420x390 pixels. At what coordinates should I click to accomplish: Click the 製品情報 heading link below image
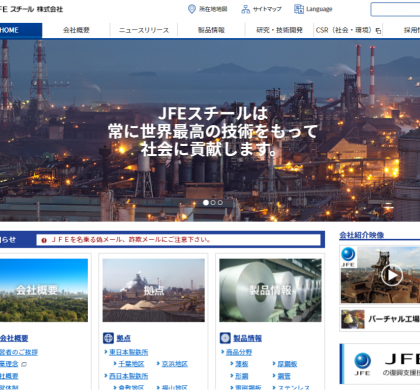[x=247, y=338]
